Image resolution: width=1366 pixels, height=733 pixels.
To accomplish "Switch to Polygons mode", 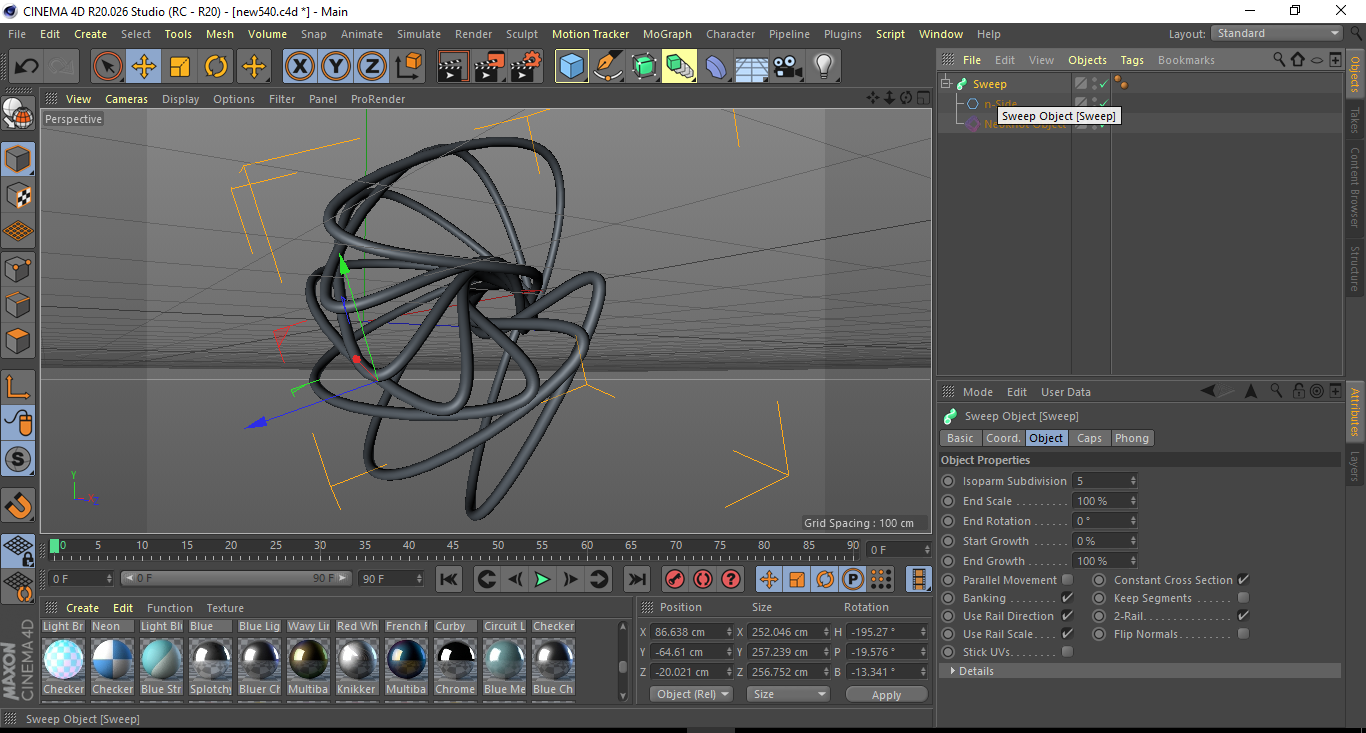I will click(18, 340).
